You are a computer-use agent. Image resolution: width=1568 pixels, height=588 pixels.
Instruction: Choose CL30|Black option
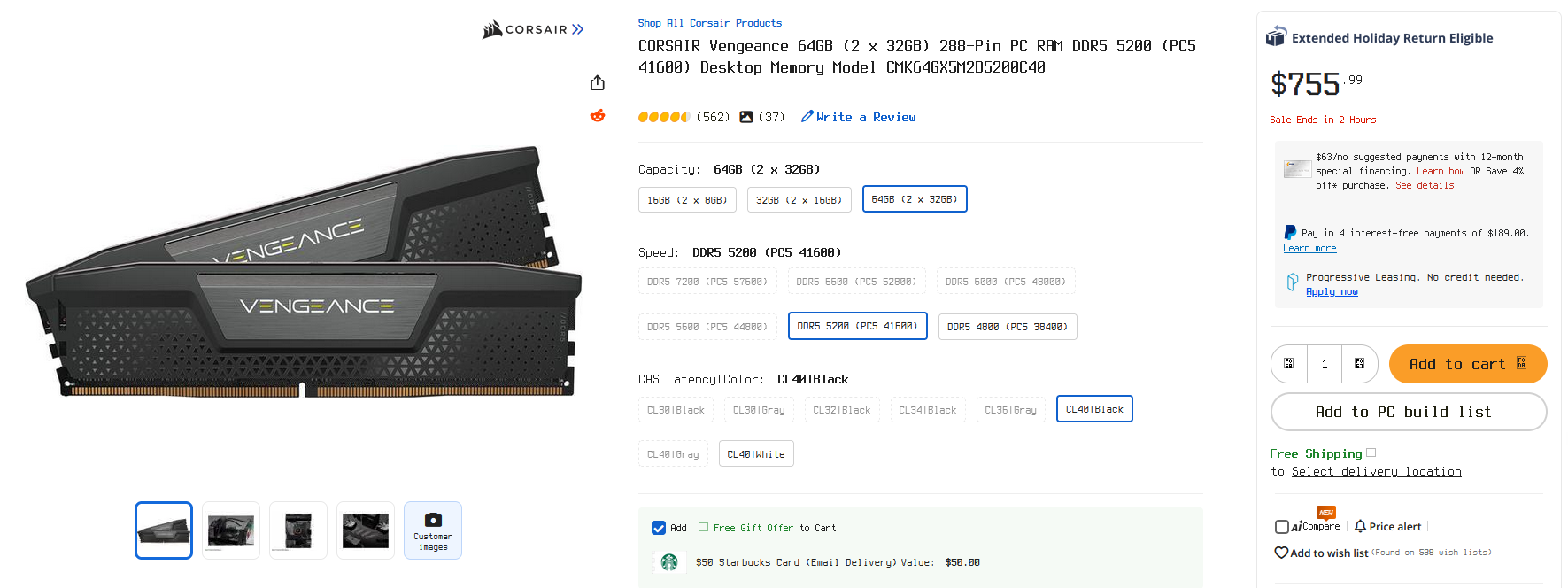(x=676, y=410)
